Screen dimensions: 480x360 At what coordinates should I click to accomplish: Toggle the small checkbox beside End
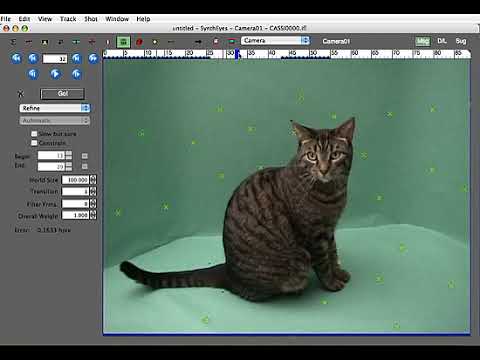point(85,166)
